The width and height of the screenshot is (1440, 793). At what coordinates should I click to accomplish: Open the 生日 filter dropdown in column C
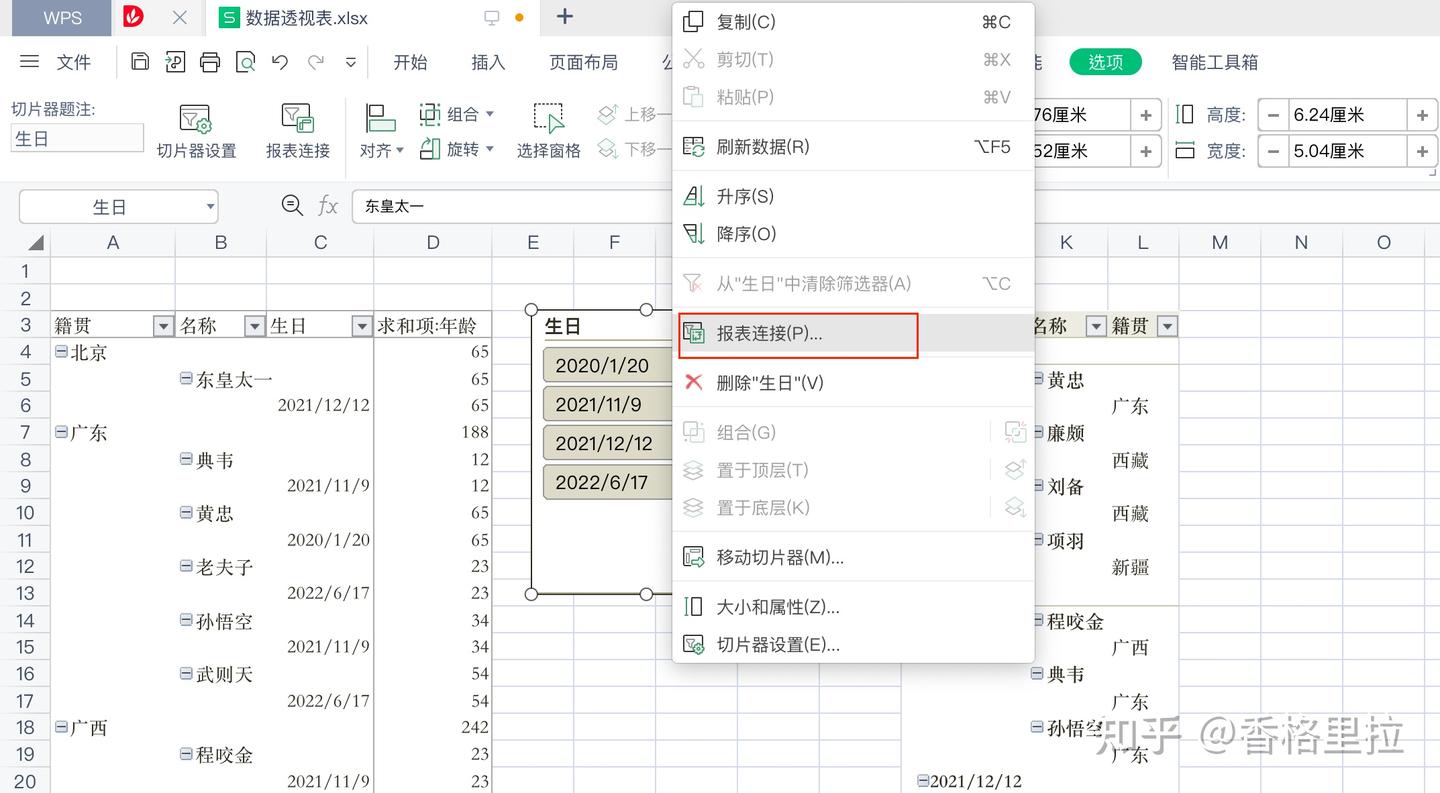click(x=361, y=326)
